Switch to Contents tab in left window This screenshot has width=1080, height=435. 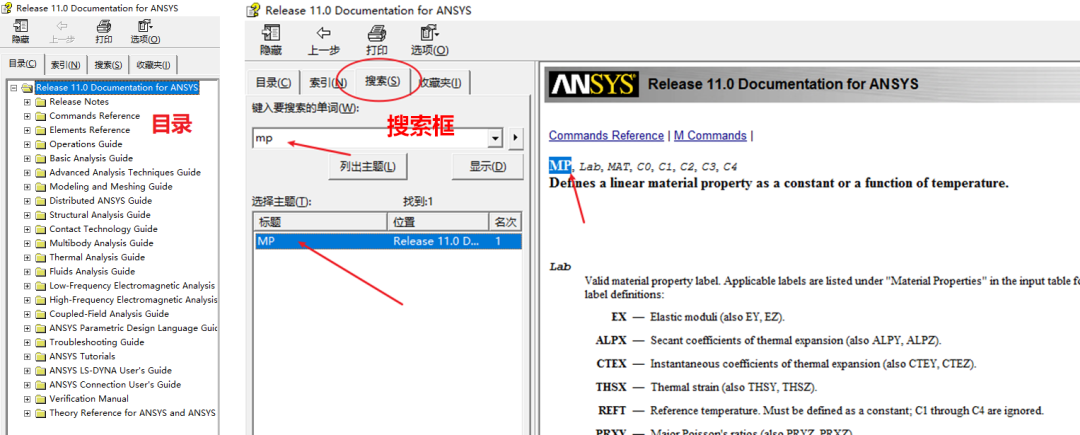click(x=22, y=64)
